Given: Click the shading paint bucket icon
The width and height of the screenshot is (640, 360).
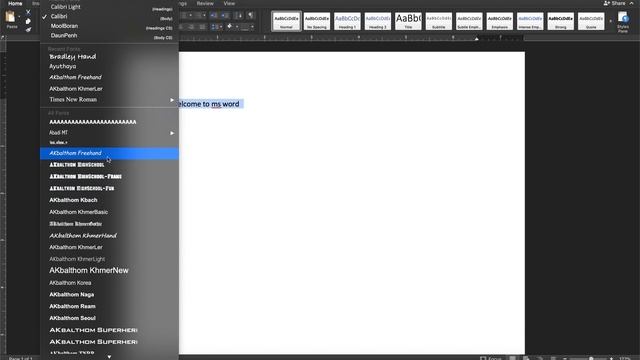Looking at the screenshot, I should point(229,27).
